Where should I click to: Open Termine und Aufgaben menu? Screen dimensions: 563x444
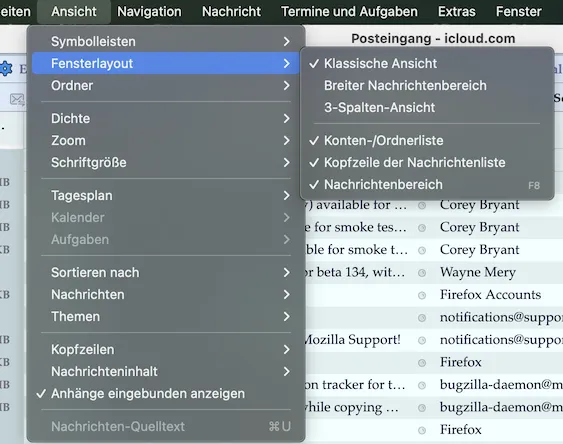click(349, 11)
